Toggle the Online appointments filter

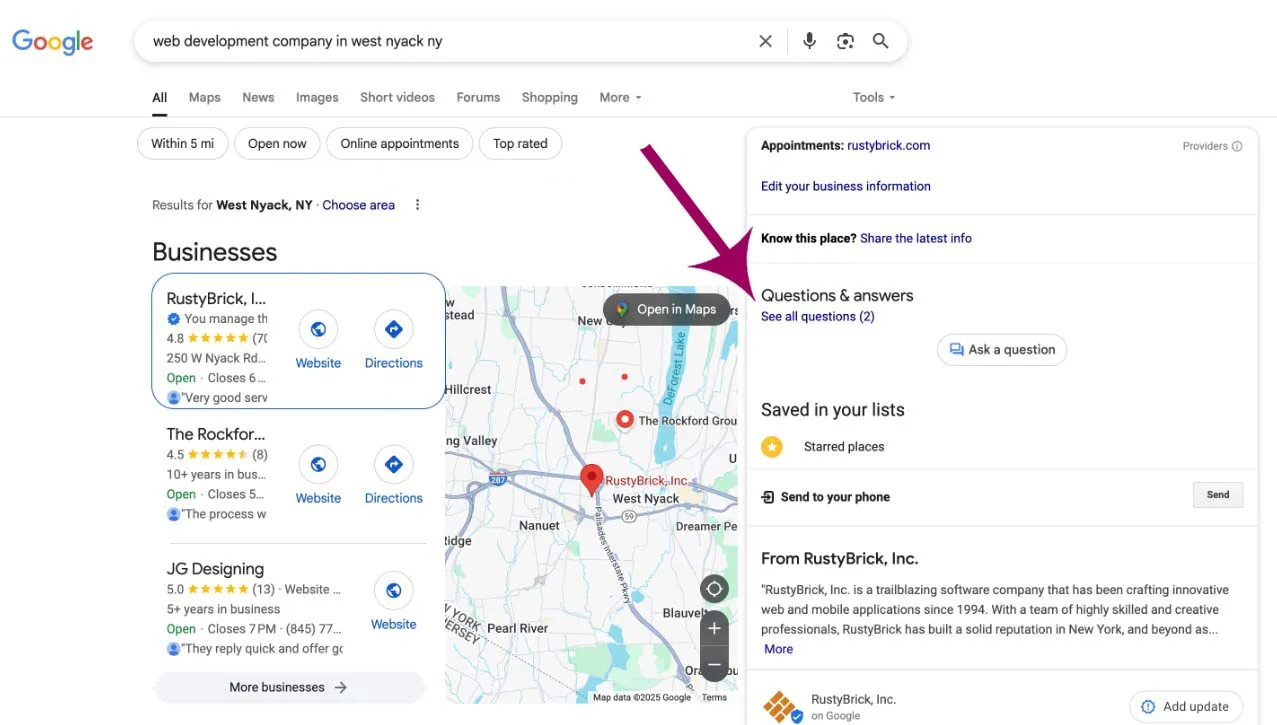(x=399, y=144)
